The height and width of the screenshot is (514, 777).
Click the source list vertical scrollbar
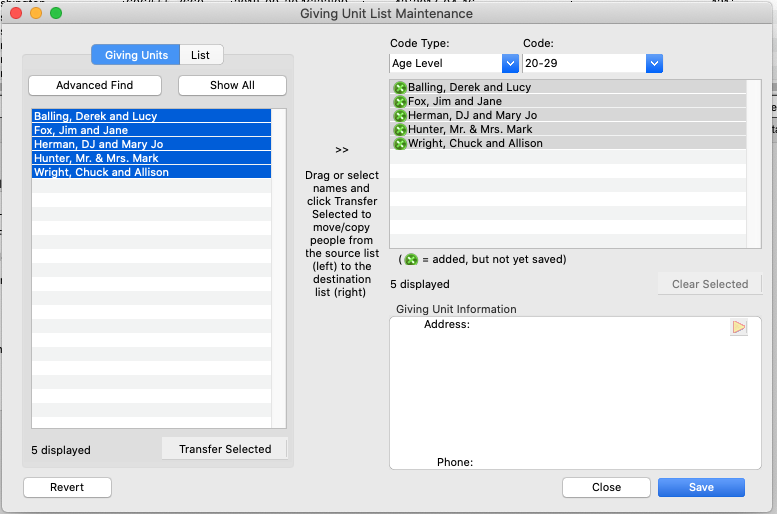coord(279,270)
